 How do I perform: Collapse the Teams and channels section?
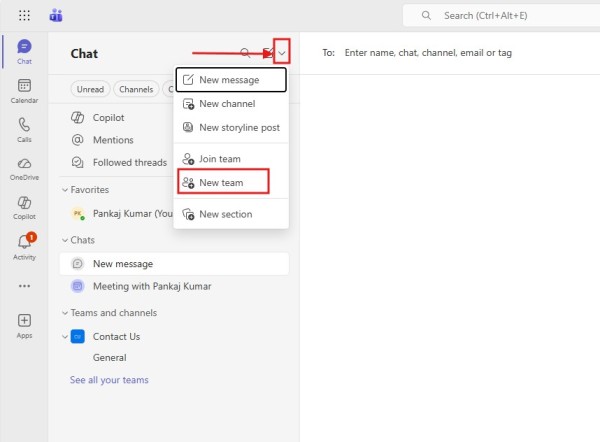tap(65, 313)
